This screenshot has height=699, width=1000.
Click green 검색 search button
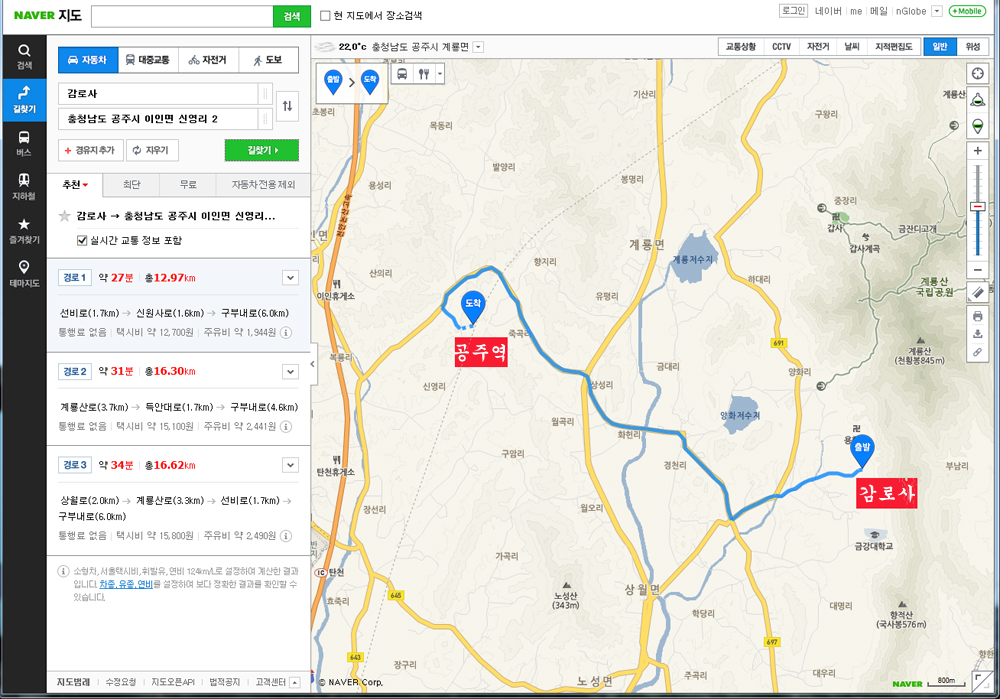coord(291,17)
